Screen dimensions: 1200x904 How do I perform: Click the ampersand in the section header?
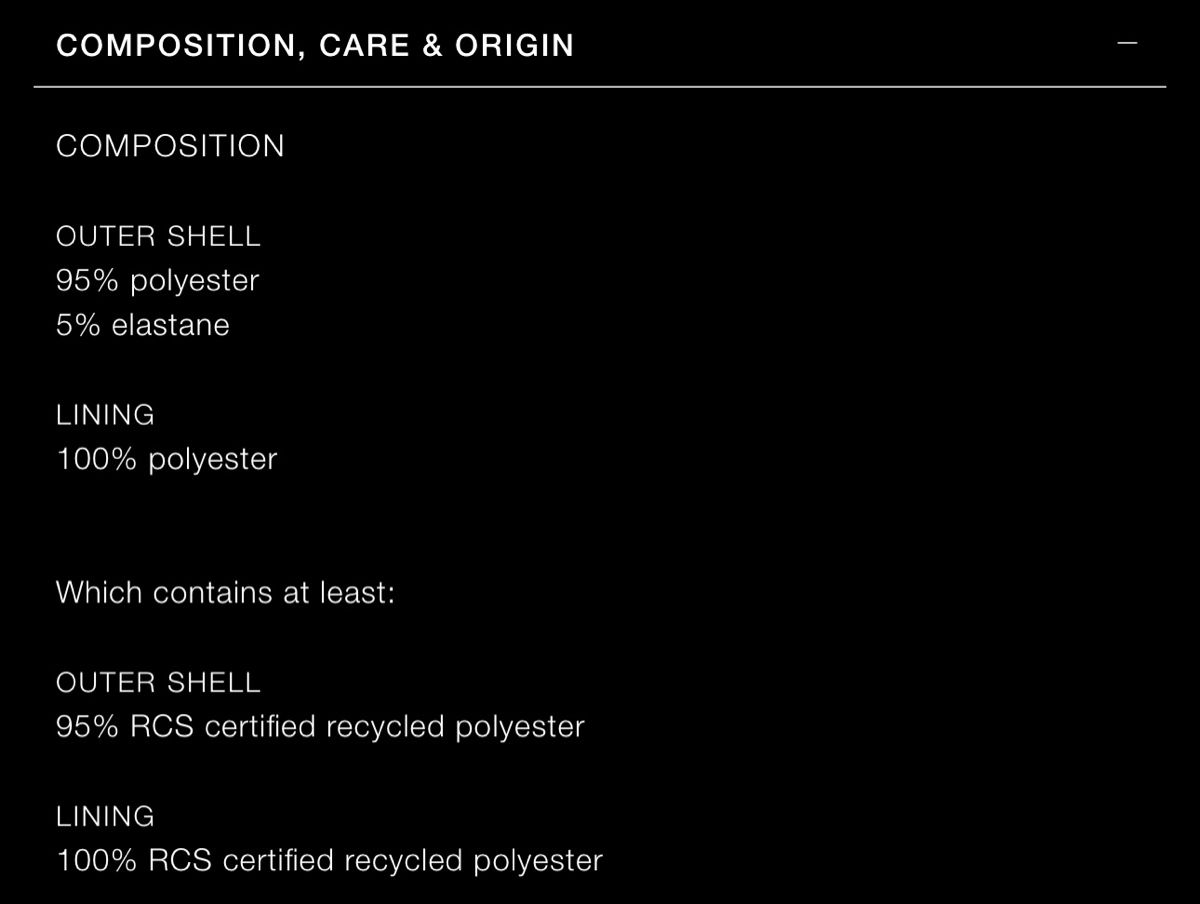[x=432, y=46]
